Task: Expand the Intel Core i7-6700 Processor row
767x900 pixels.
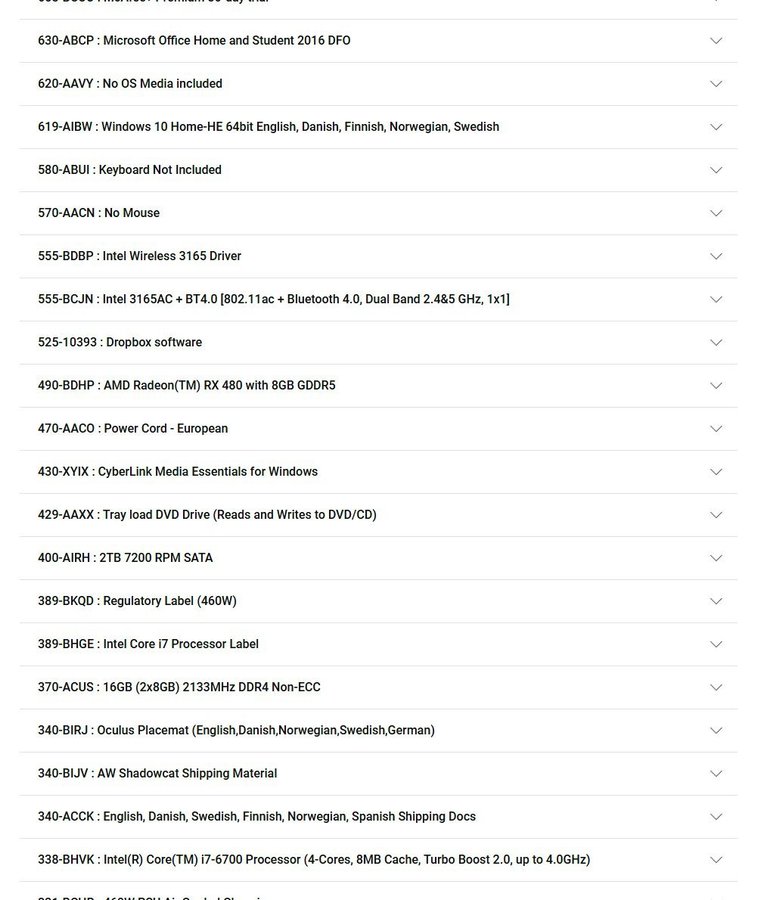Action: click(716, 859)
